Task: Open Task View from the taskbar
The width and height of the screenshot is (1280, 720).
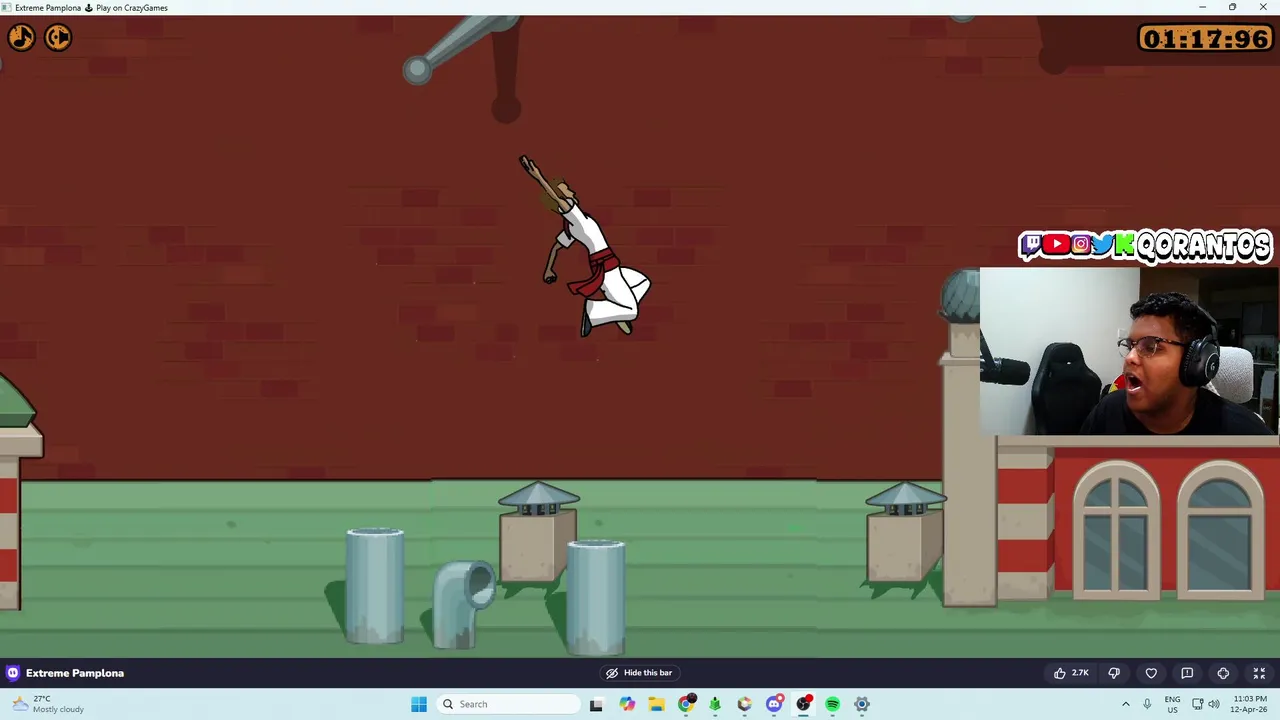Action: pyautogui.click(x=596, y=704)
